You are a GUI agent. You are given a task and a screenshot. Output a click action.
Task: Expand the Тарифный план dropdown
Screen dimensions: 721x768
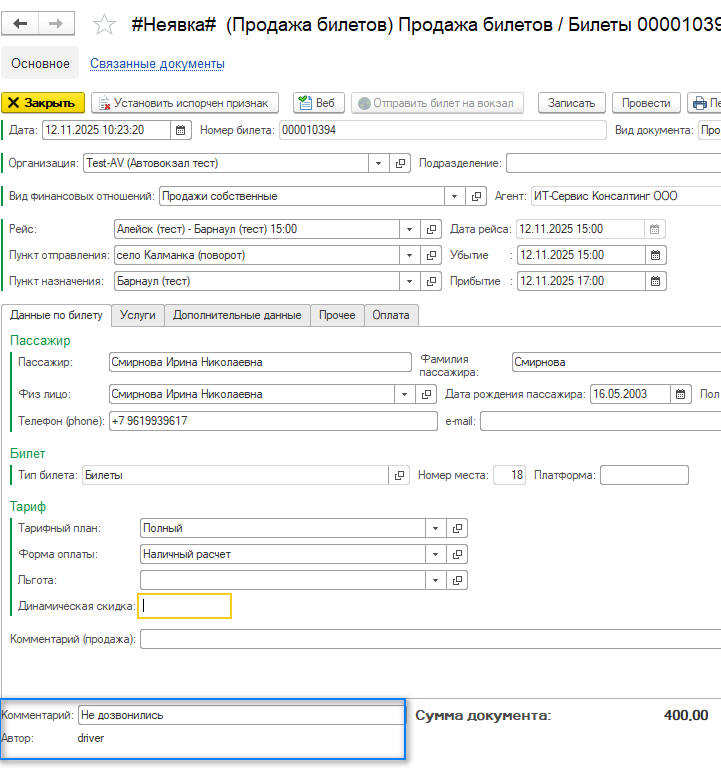tap(435, 528)
